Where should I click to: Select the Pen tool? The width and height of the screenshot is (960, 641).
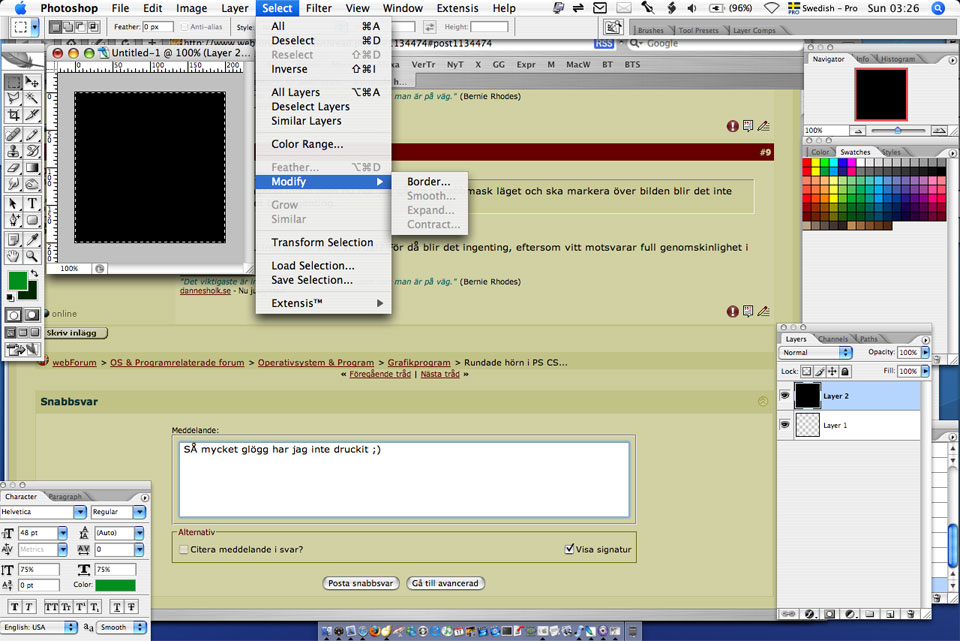click(13, 220)
